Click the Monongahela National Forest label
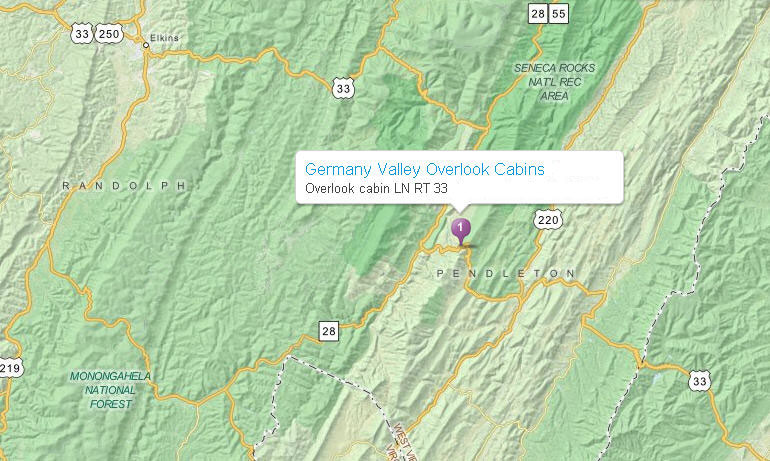 point(110,390)
